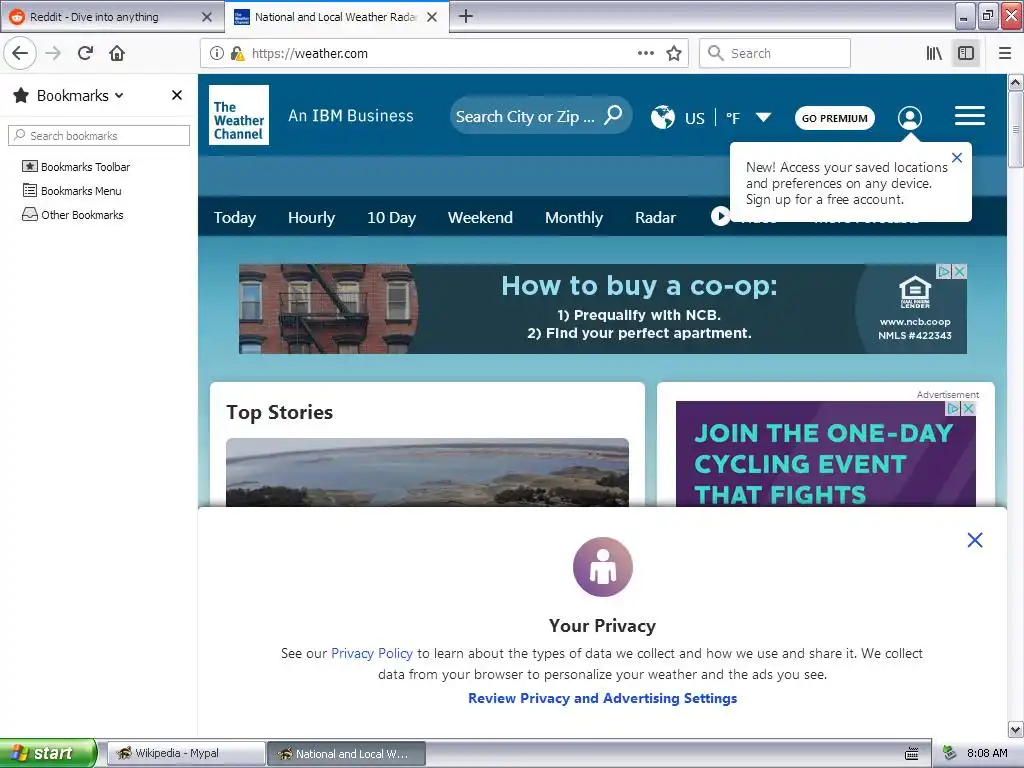Close the Bookmarks sidebar

click(176, 95)
